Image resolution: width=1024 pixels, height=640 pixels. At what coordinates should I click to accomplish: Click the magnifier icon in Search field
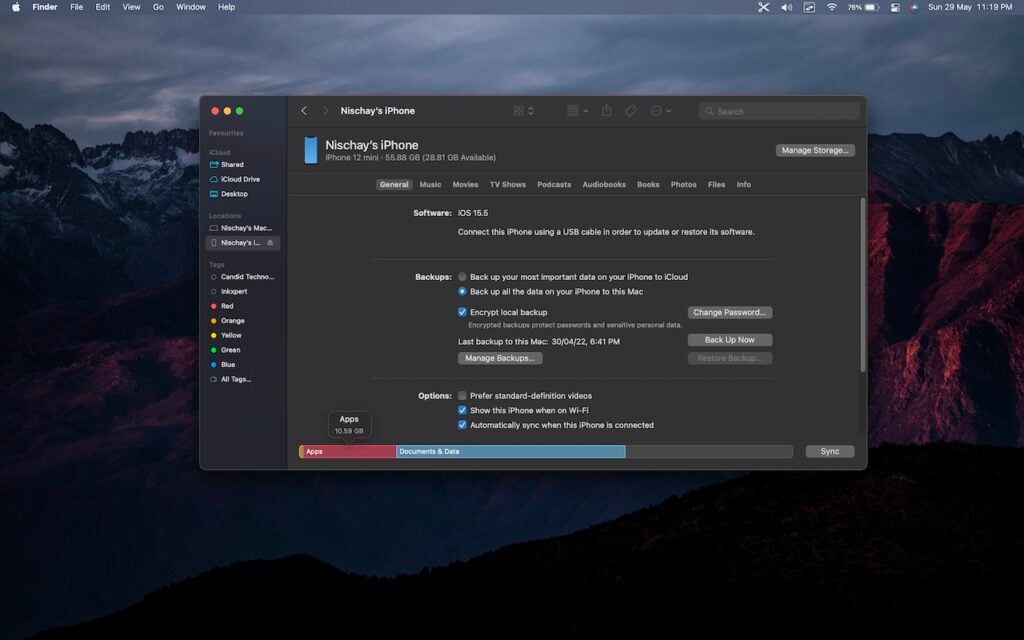pos(709,112)
